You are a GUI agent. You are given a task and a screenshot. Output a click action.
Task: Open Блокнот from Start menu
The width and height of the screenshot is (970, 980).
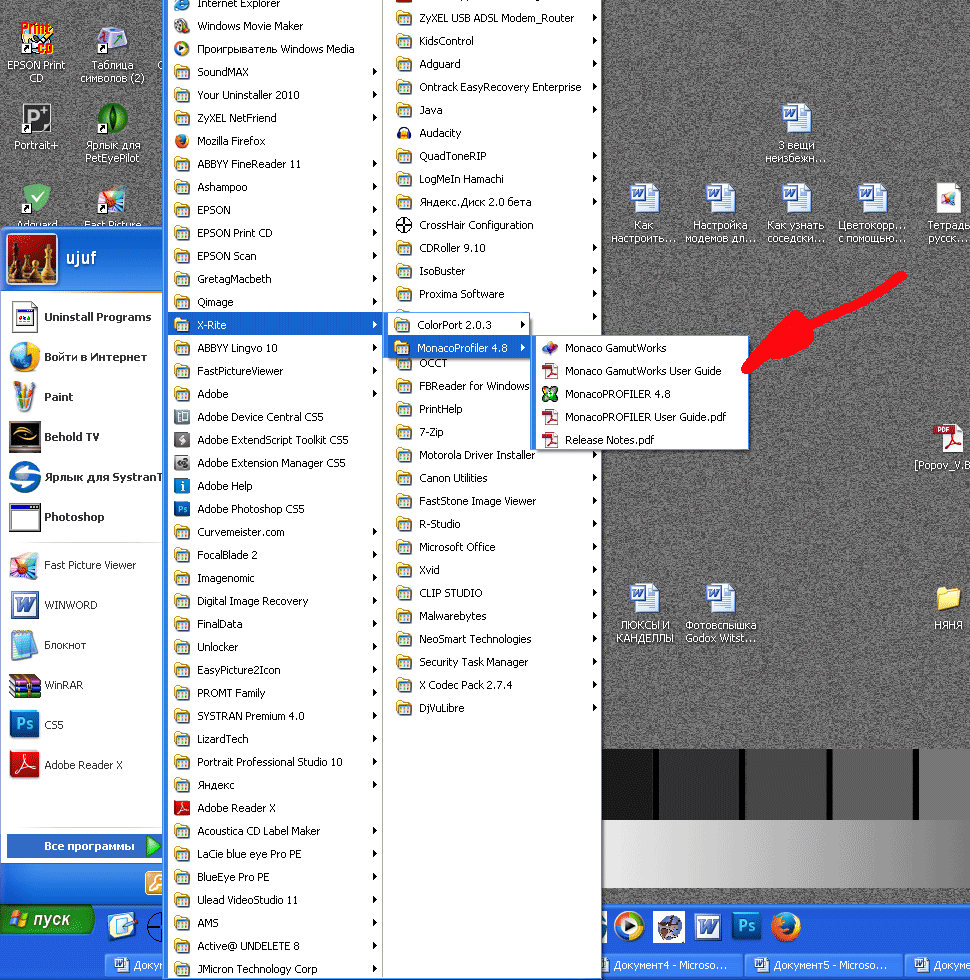tap(82, 645)
